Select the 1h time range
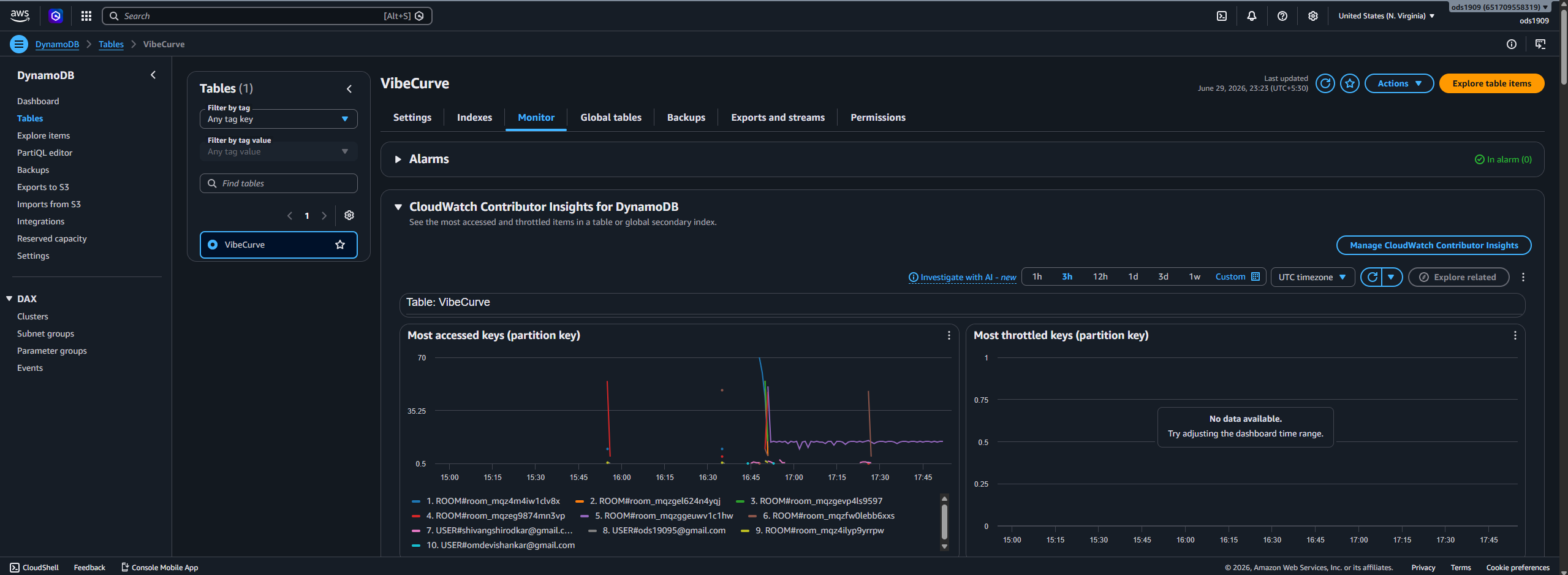The height and width of the screenshot is (575, 1568). pos(1037,277)
